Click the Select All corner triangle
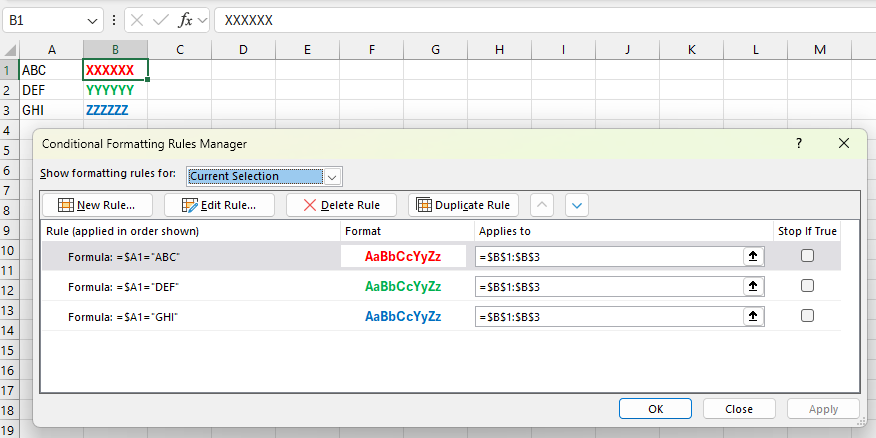Screen dimensions: 876x438 [x=9, y=50]
